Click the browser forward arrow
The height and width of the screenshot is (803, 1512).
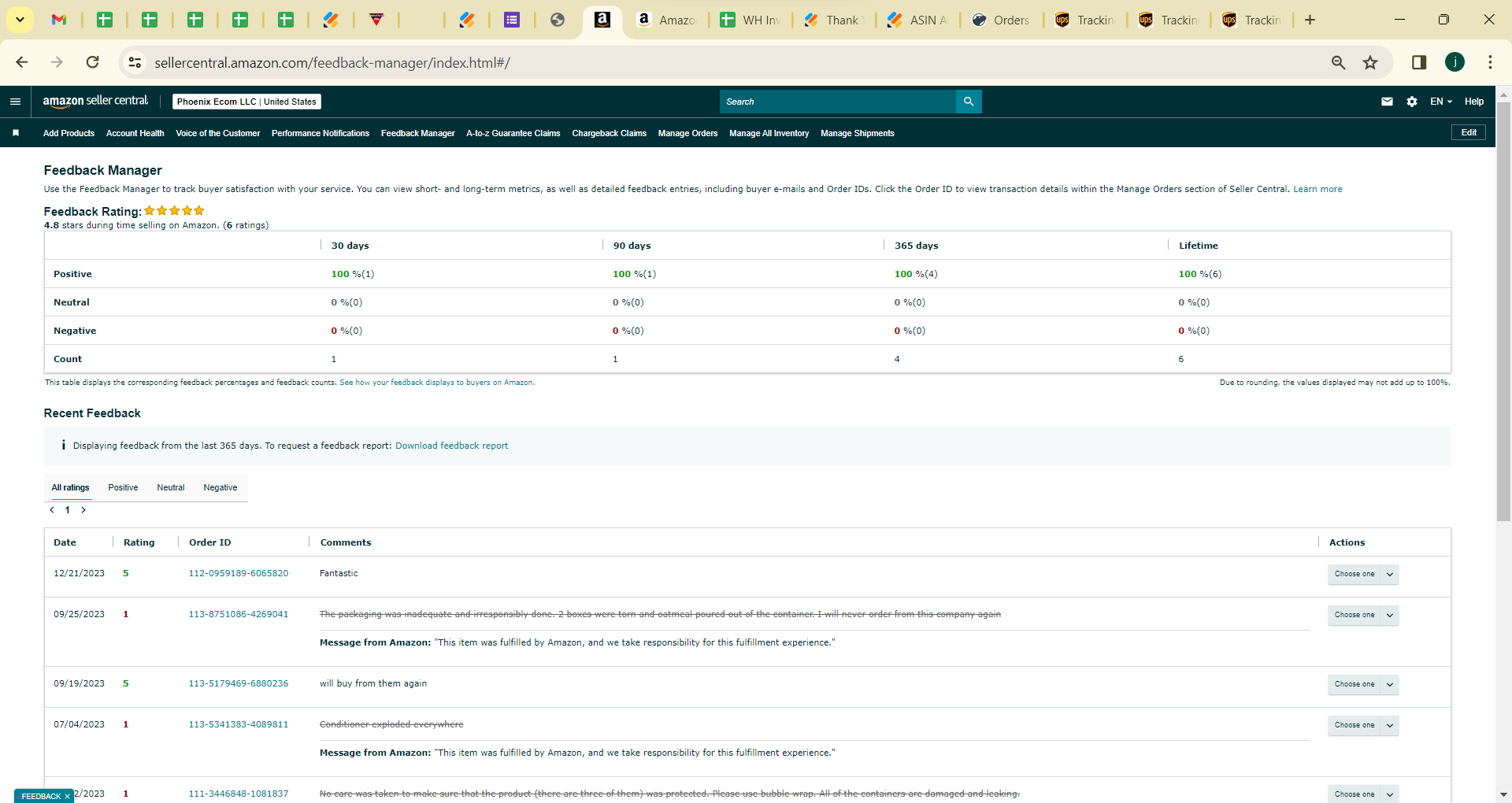(x=57, y=62)
